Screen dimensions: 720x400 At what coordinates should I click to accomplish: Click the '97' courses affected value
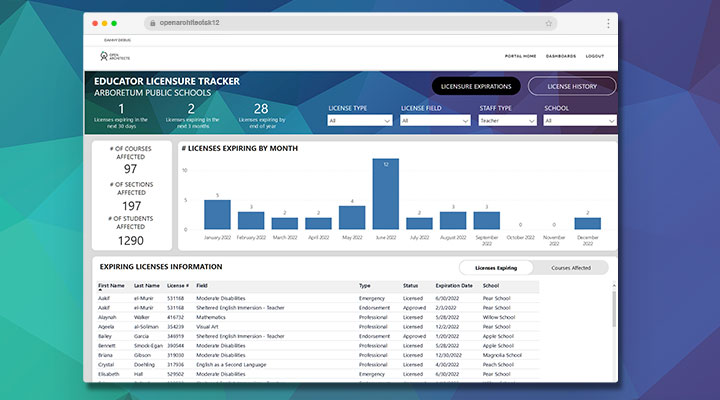130,169
